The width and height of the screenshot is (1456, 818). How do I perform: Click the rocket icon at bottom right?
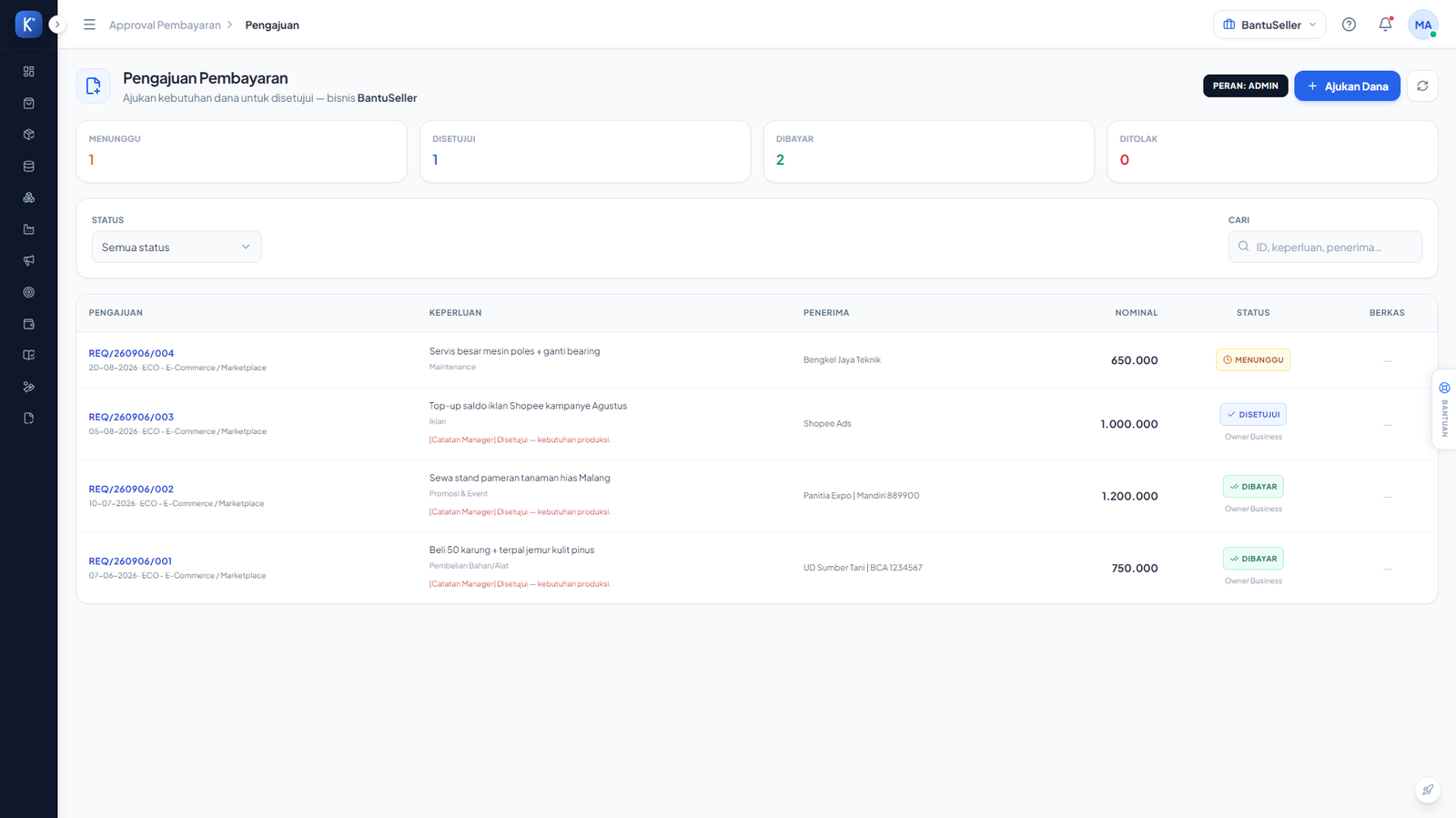coord(1428,790)
